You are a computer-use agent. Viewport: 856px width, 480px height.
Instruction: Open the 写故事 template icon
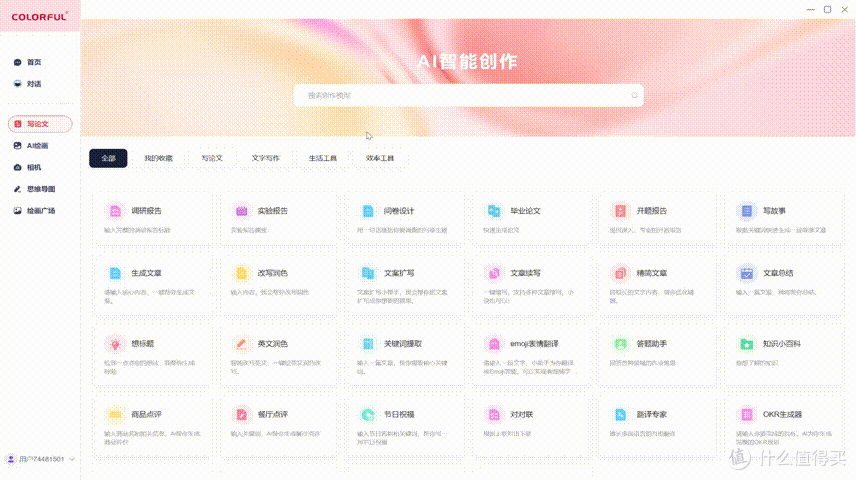pos(747,211)
